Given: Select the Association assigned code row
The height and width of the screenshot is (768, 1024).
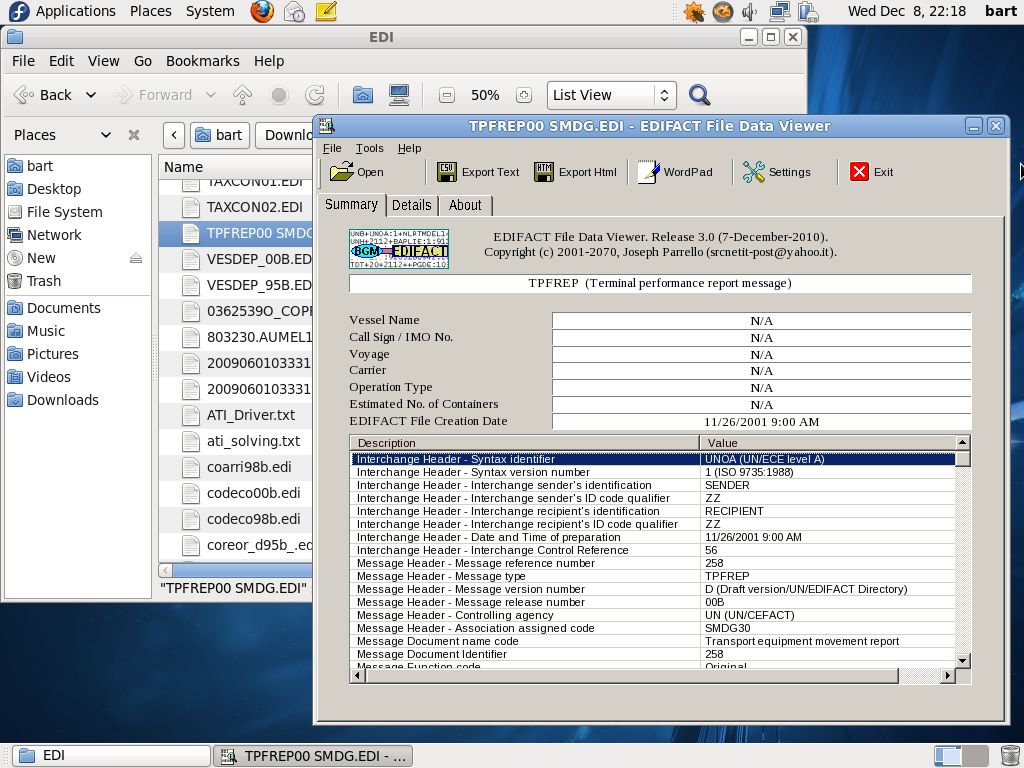Looking at the screenshot, I should click(x=653, y=628).
